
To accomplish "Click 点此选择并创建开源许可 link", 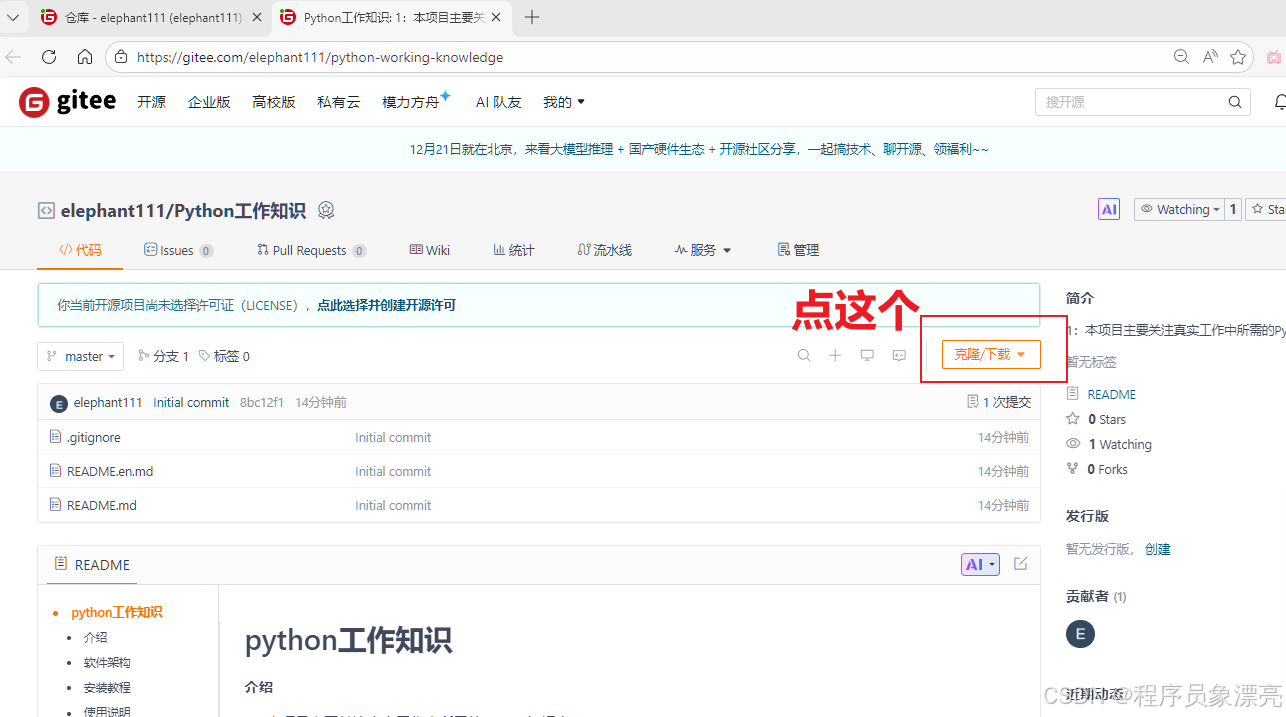I will [x=386, y=305].
